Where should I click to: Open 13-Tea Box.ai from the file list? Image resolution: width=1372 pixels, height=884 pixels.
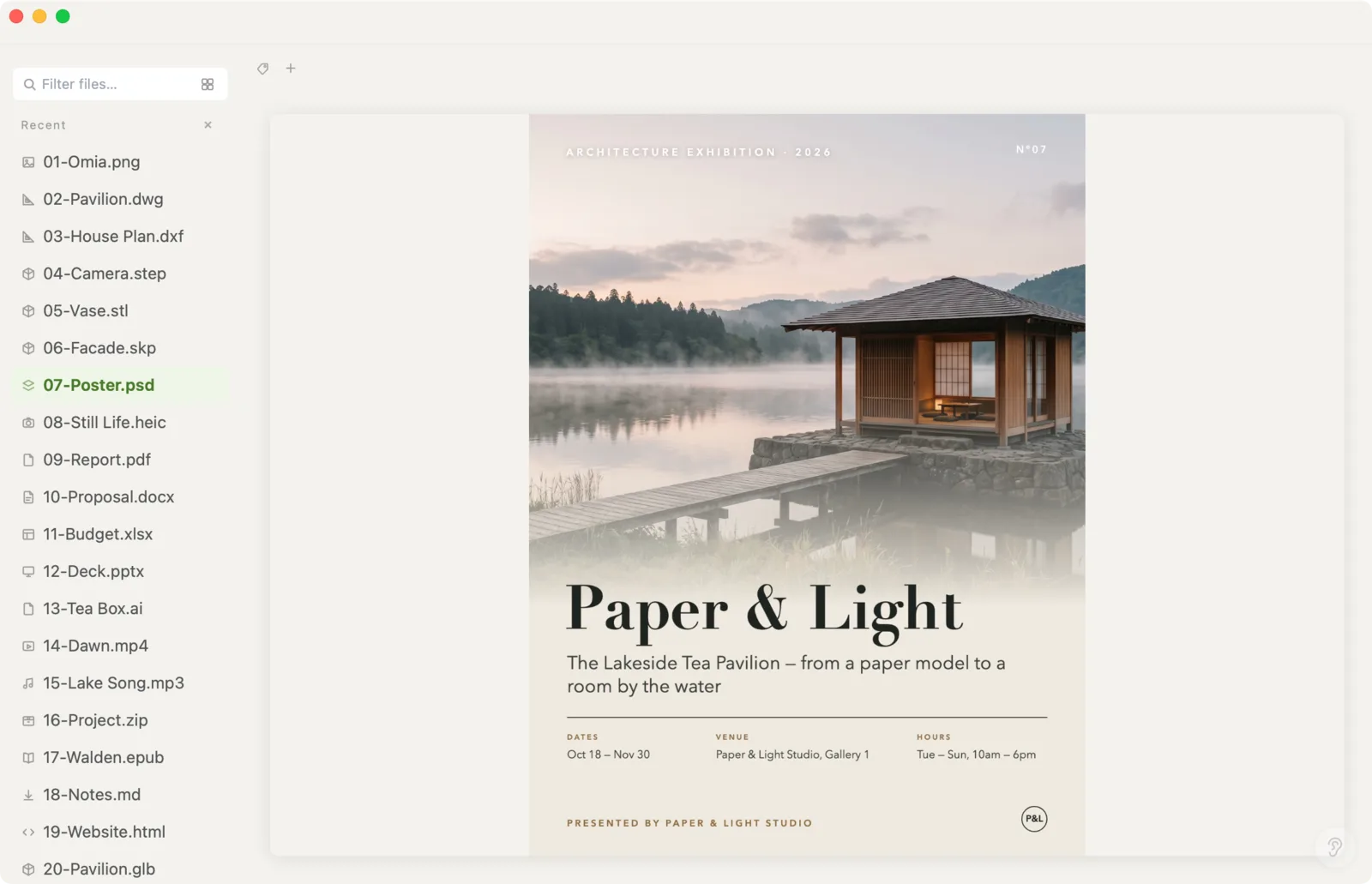(x=120, y=609)
